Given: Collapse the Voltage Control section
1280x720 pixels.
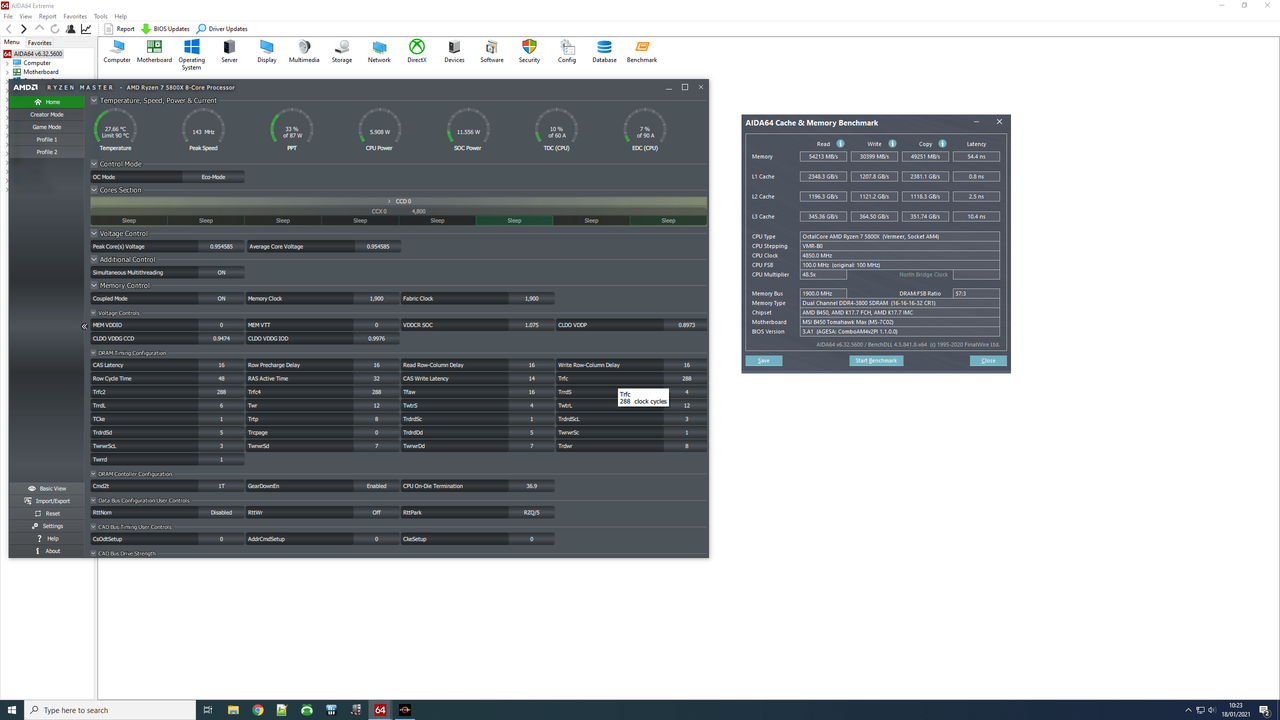Looking at the screenshot, I should tap(94, 234).
